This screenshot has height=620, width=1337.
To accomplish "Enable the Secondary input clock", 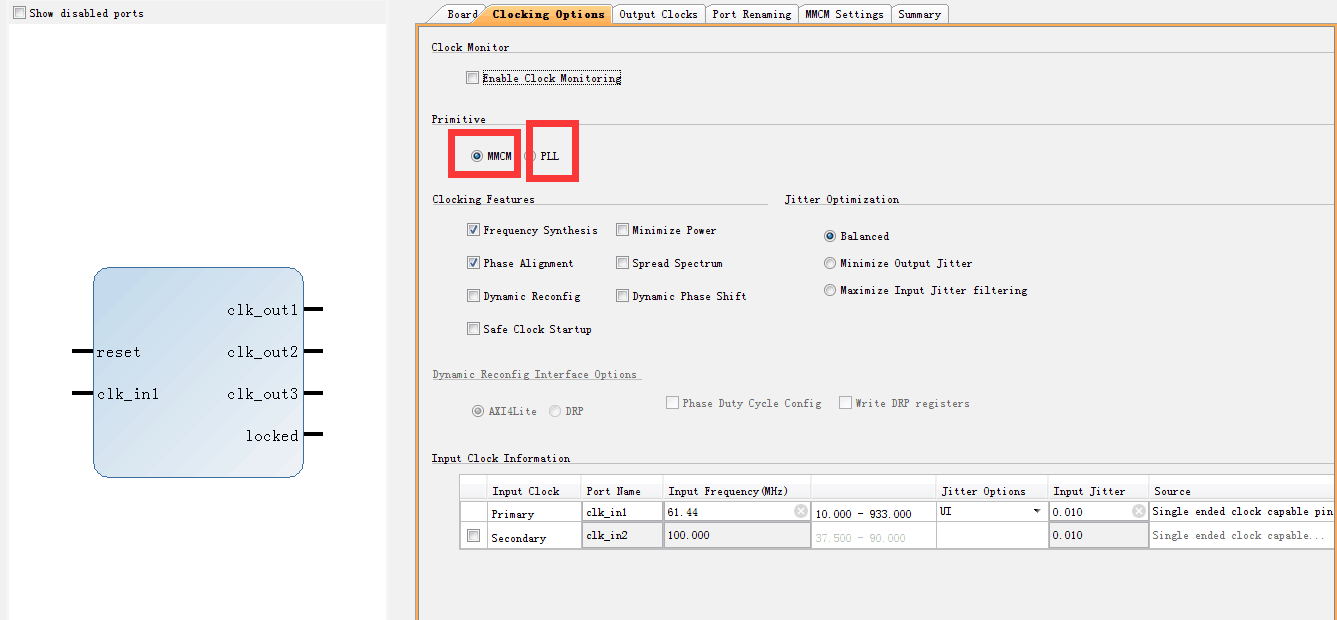I will [x=473, y=535].
